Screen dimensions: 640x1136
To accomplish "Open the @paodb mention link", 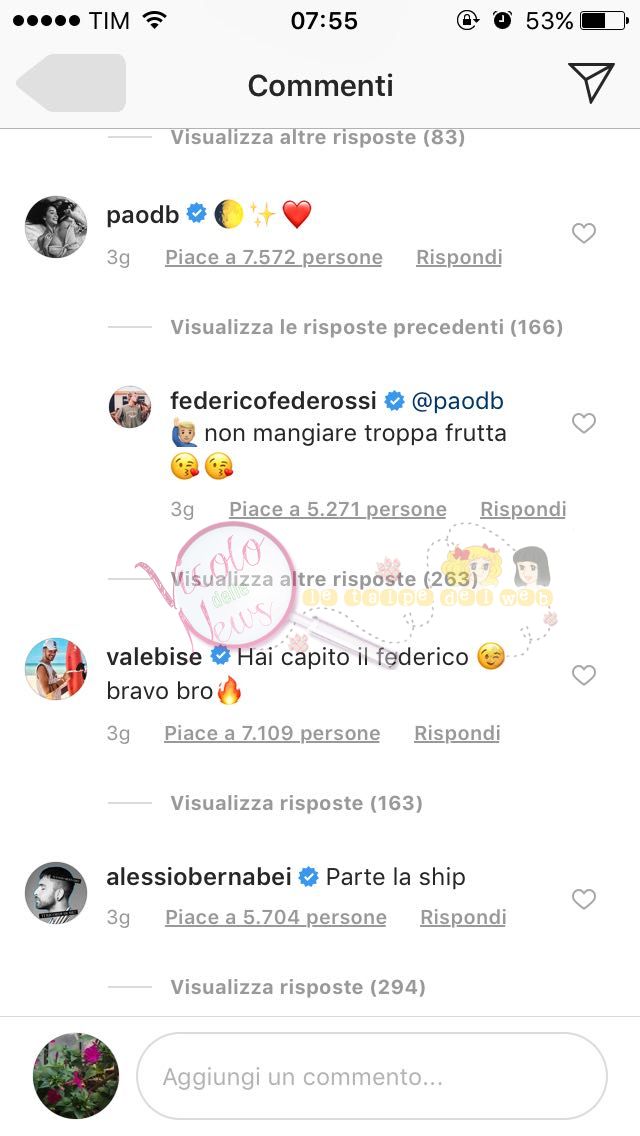I will [457, 401].
